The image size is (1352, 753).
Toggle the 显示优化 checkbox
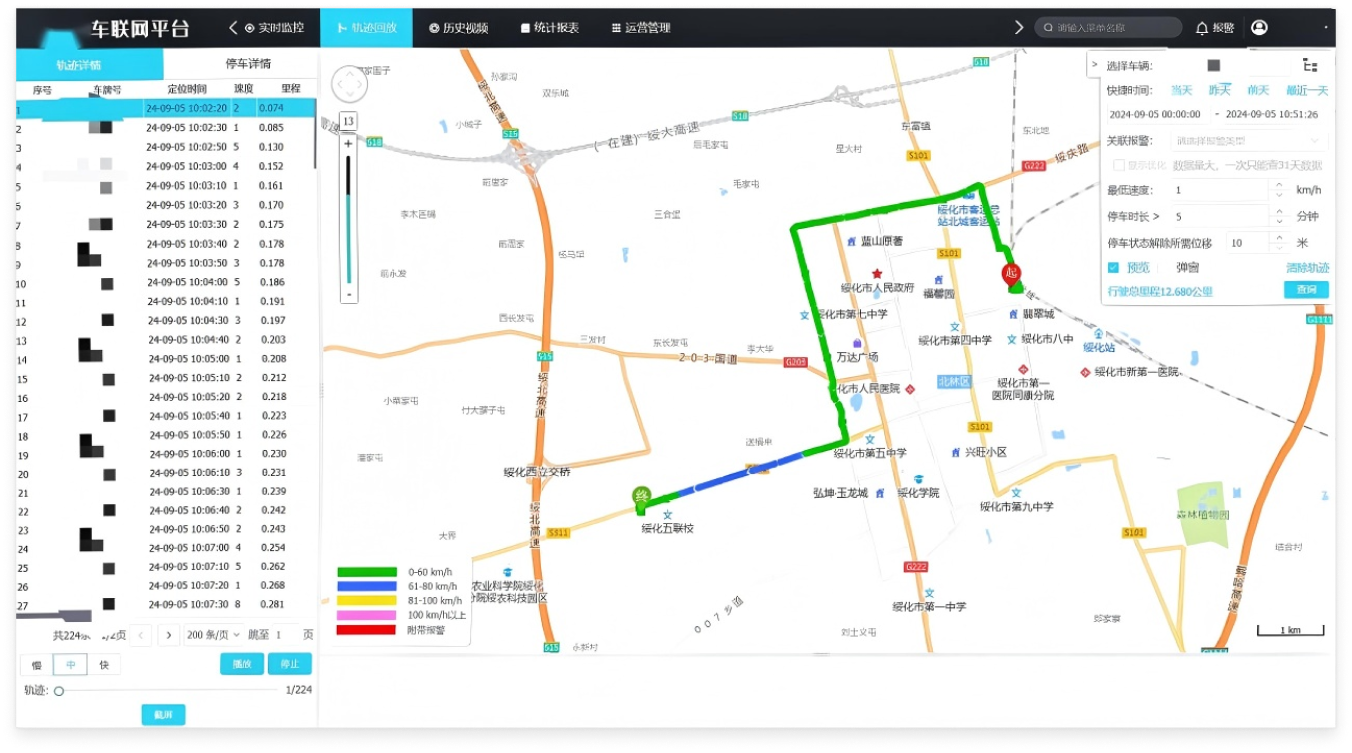pyautogui.click(x=1119, y=165)
